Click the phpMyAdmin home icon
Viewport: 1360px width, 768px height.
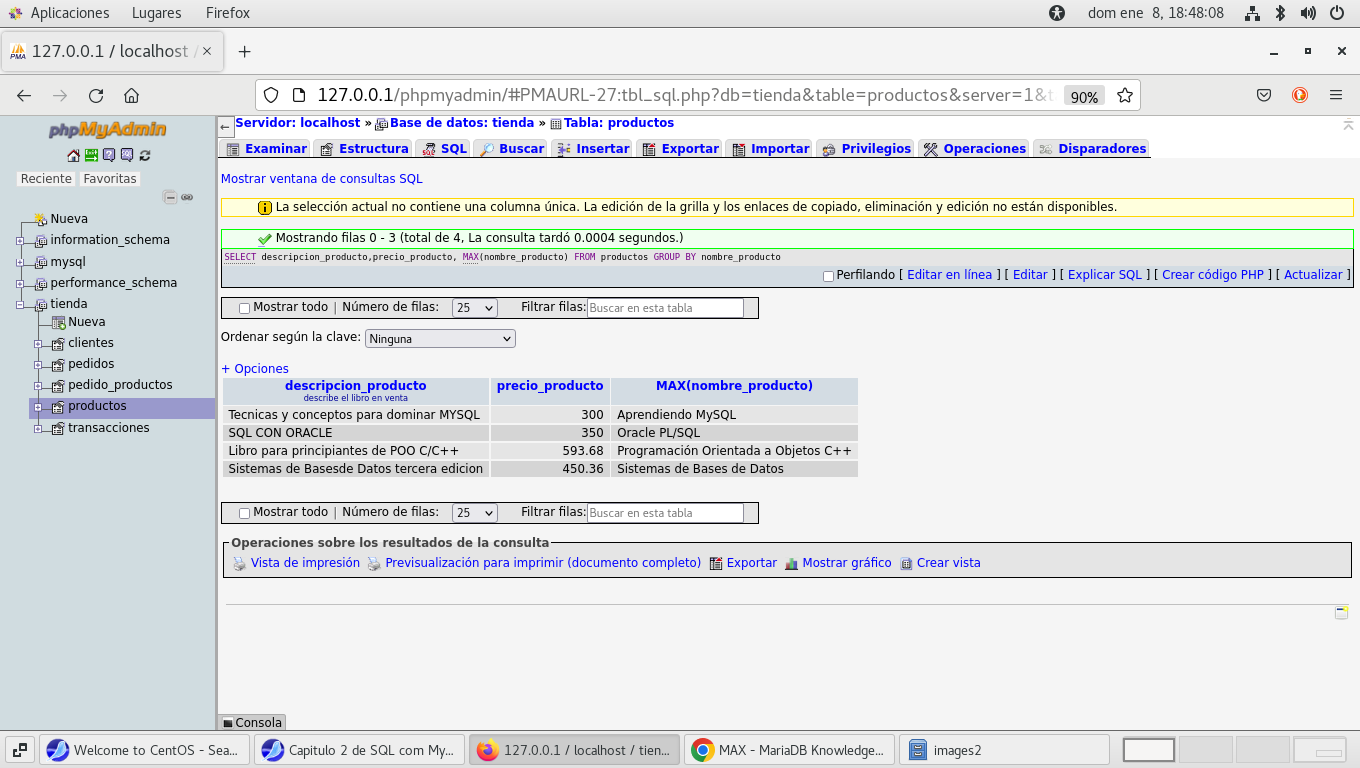[73, 155]
